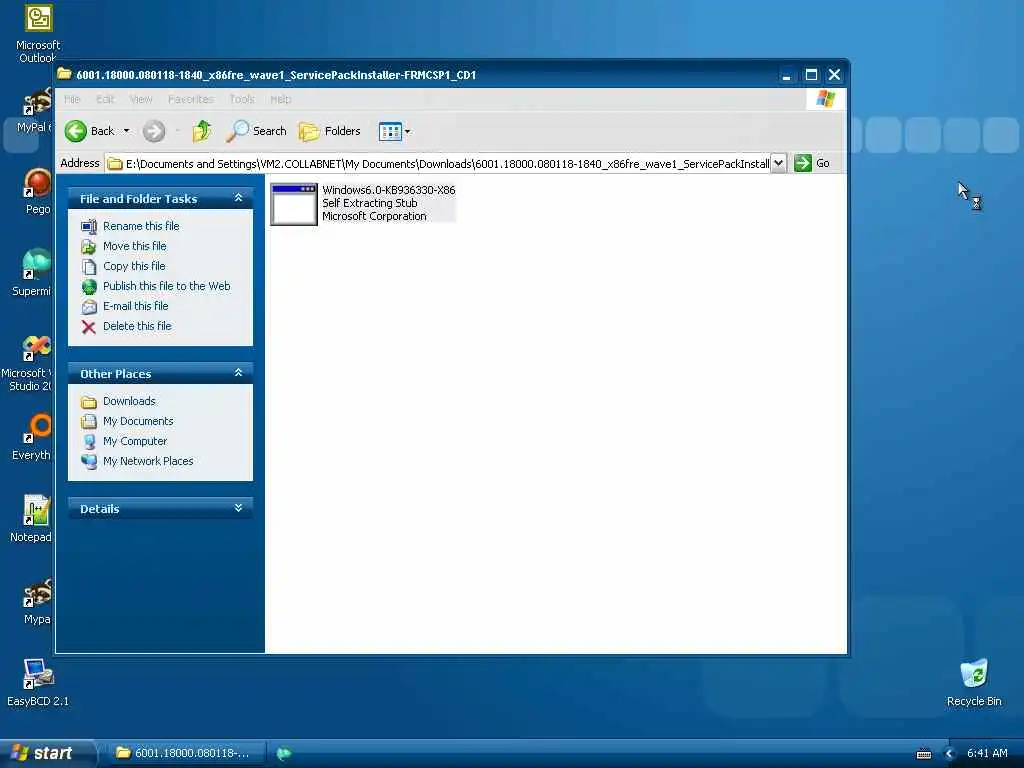The height and width of the screenshot is (768, 1024).
Task: Open My Computer in Other Places
Action: point(135,441)
